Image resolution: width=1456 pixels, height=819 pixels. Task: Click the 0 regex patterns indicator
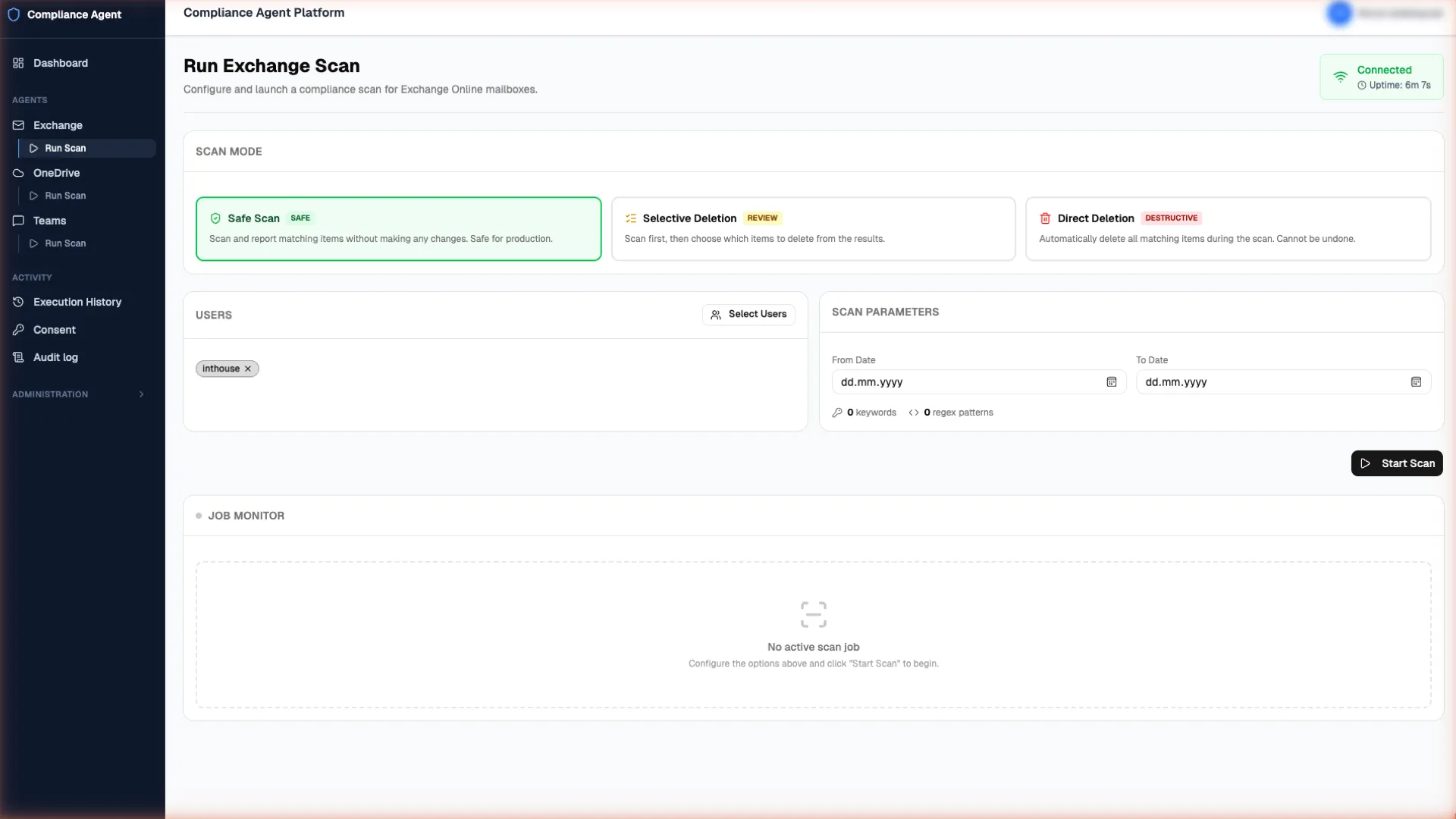[951, 413]
